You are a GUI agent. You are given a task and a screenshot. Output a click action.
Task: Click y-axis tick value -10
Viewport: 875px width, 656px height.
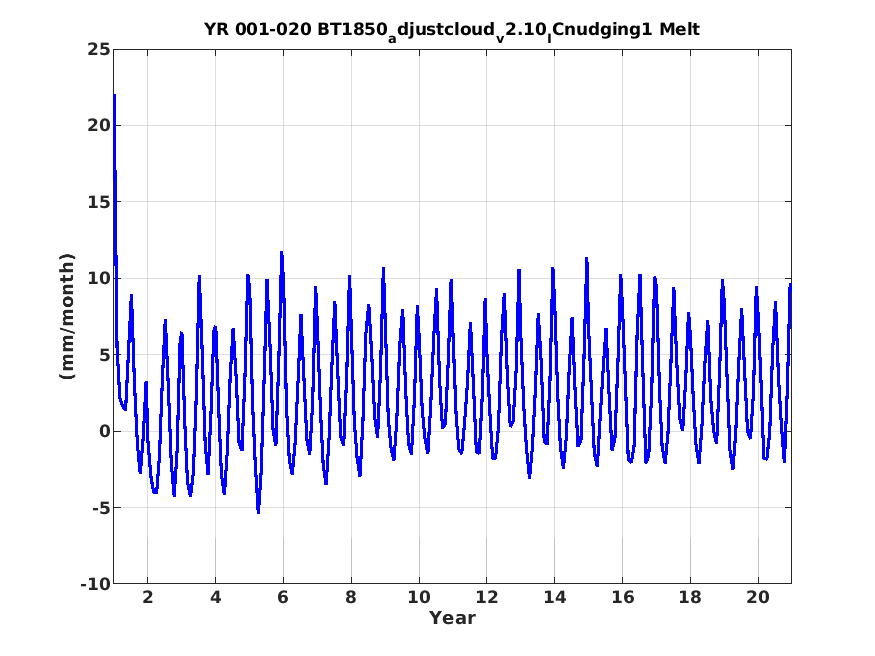tap(96, 584)
